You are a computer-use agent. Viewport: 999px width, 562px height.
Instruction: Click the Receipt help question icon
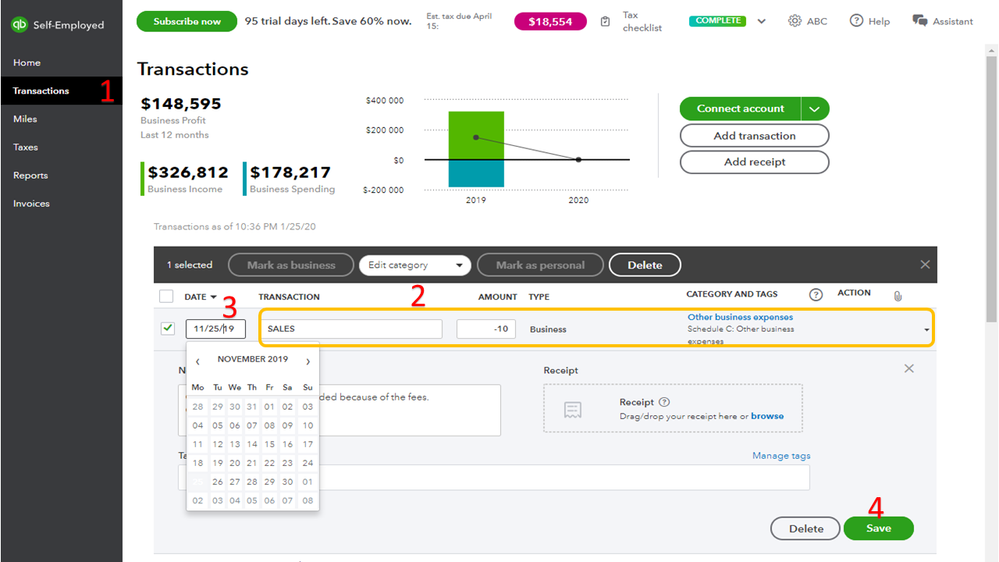(664, 402)
